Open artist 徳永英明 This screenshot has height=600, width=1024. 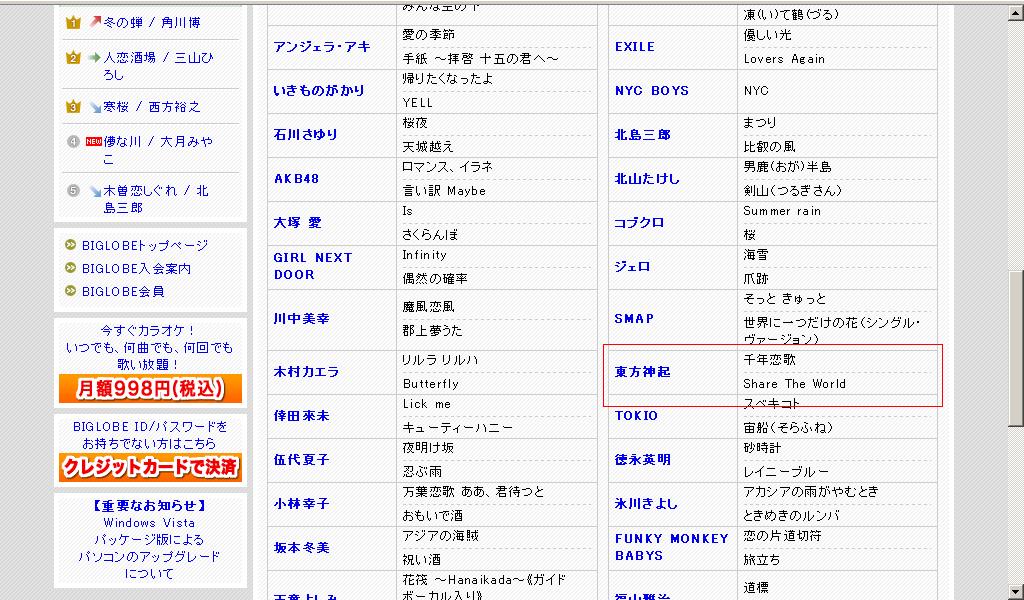tap(643, 460)
